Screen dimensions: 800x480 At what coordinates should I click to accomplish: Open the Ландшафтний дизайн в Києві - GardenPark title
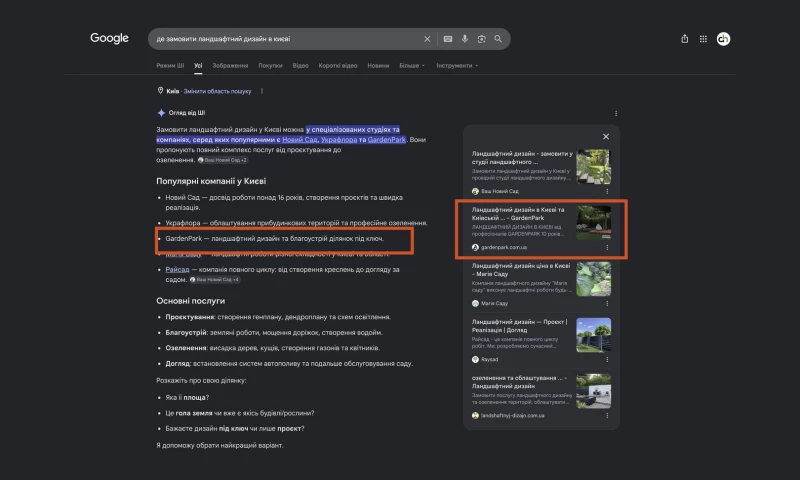pyautogui.click(x=518, y=214)
